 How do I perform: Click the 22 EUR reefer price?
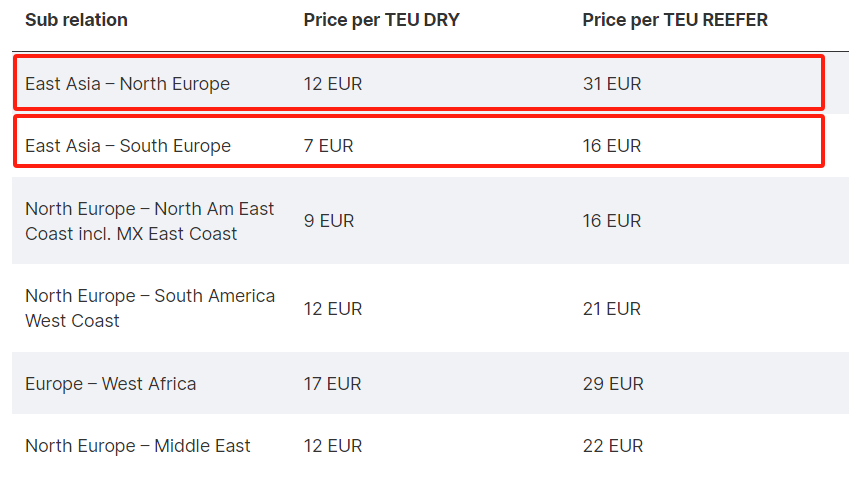(613, 446)
